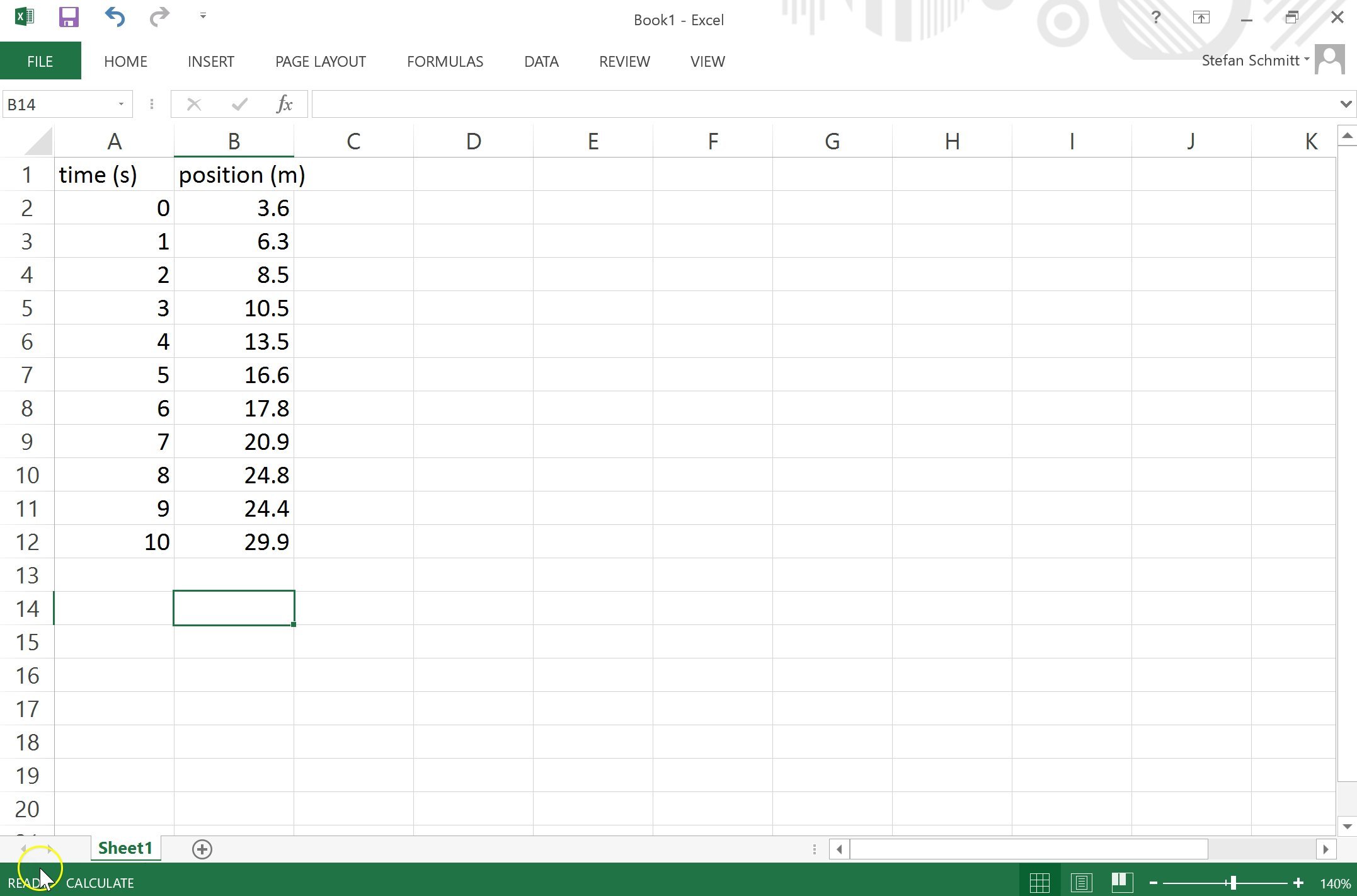Toggle Page Break Preview view
Screen dimensions: 1357x896
(x=1123, y=882)
